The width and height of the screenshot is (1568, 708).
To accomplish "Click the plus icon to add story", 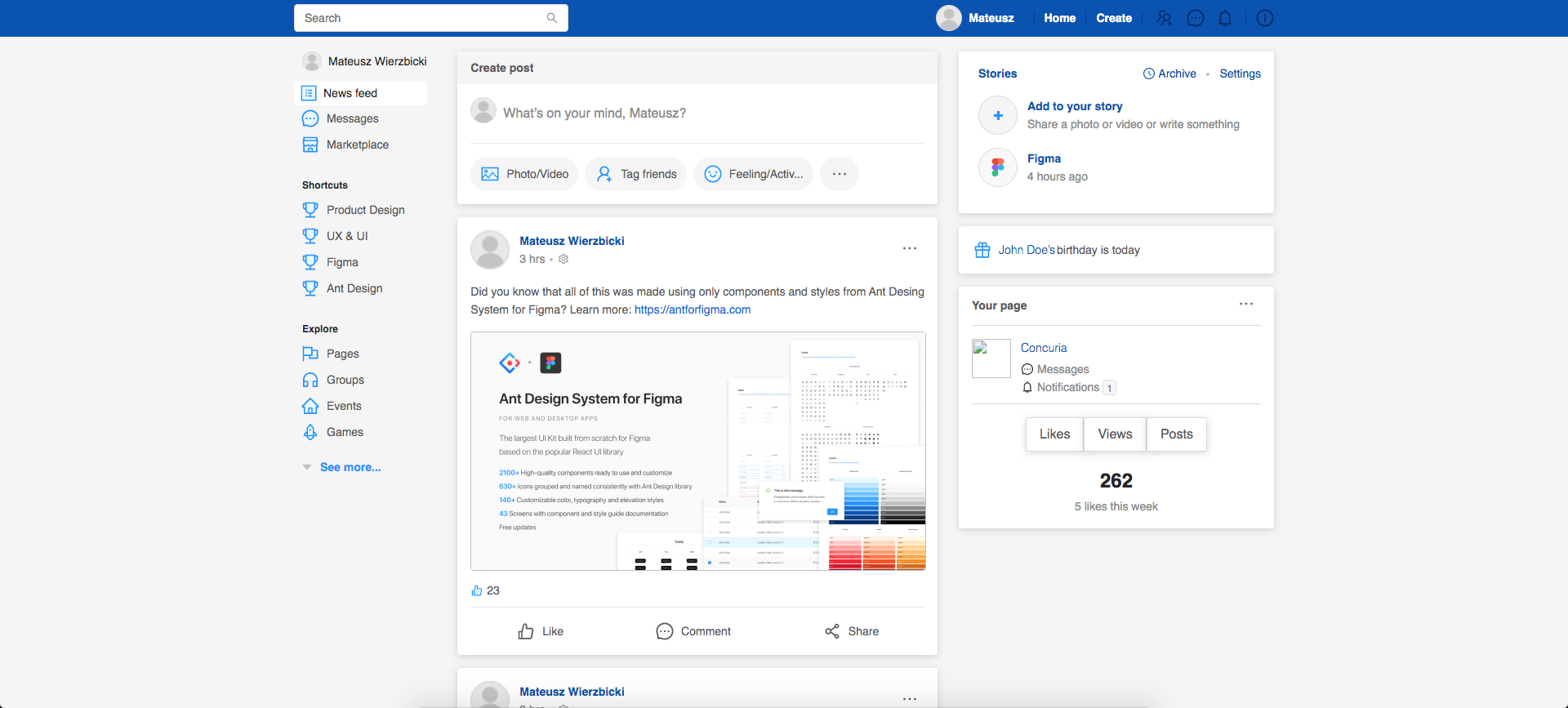I will coord(998,115).
